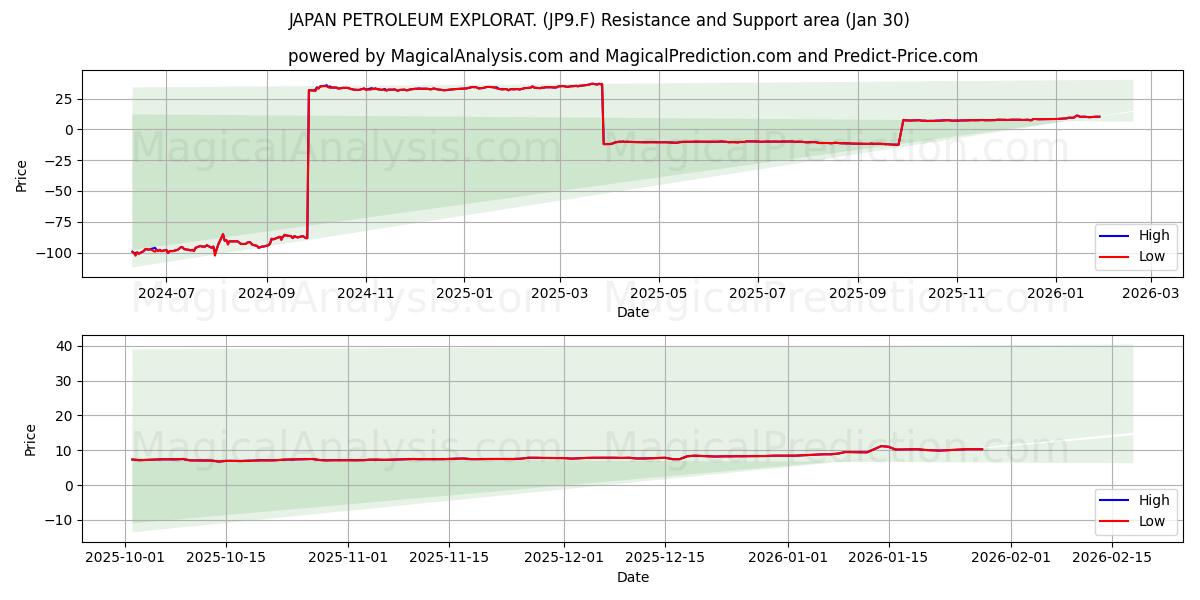The width and height of the screenshot is (1200, 600).
Task: Click the '2025-10-01' date tick label
Action: point(125,559)
